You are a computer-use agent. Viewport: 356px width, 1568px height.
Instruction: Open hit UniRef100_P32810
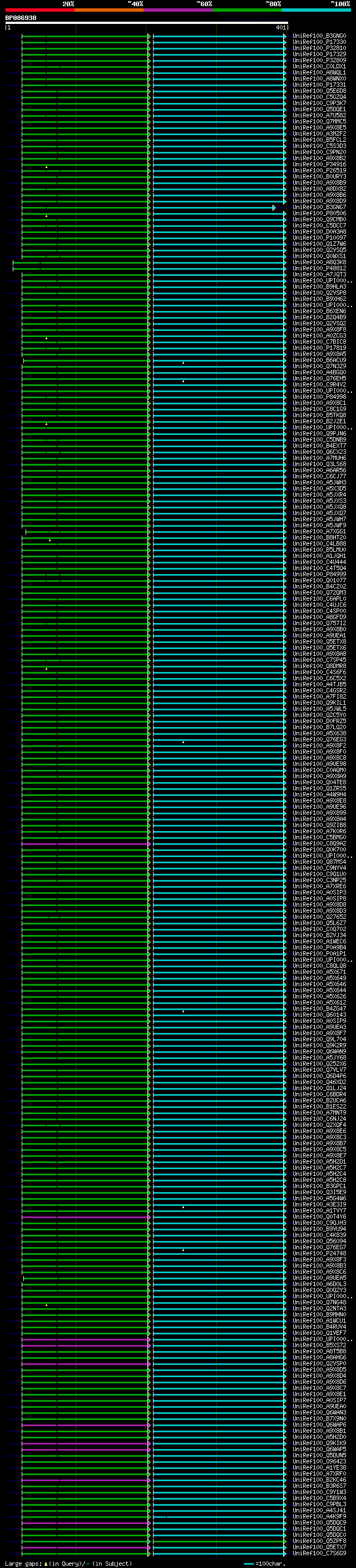tap(319, 48)
